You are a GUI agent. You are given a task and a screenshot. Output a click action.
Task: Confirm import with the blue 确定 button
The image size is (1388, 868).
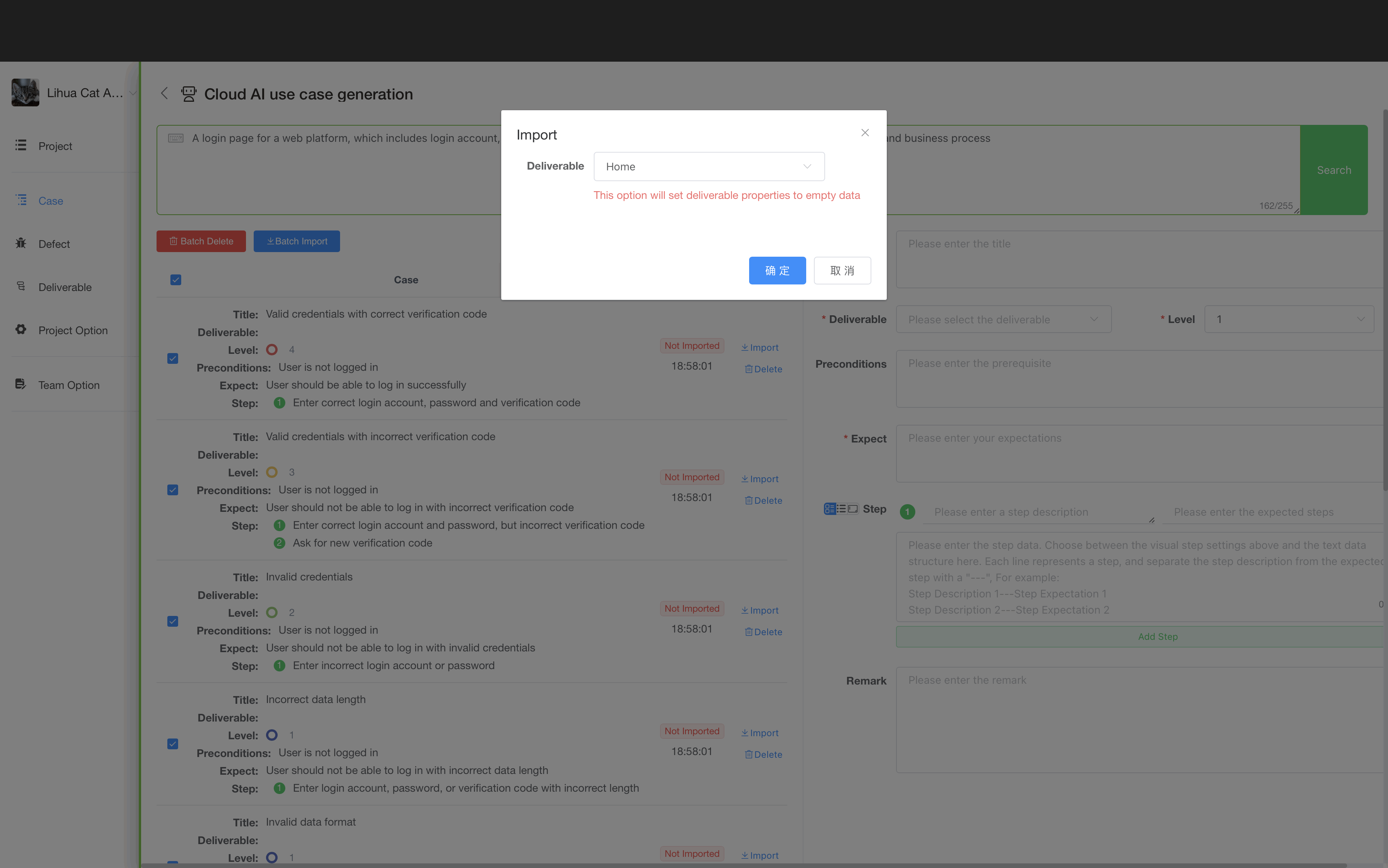[x=777, y=271]
